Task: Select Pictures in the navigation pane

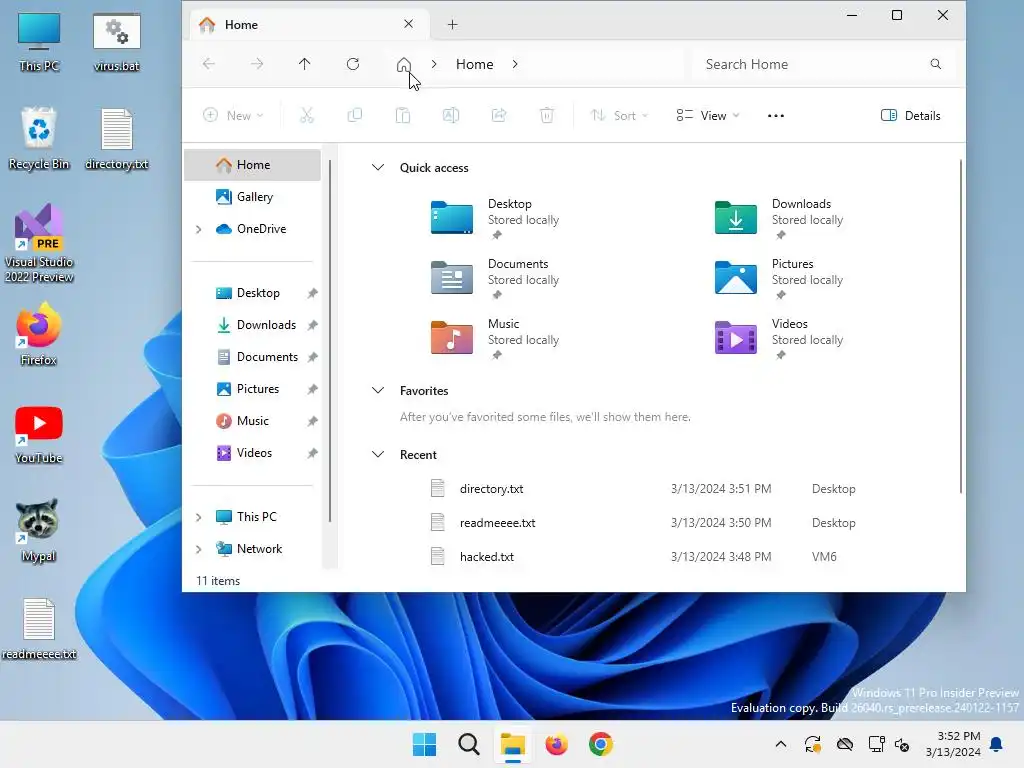Action: click(x=252, y=389)
